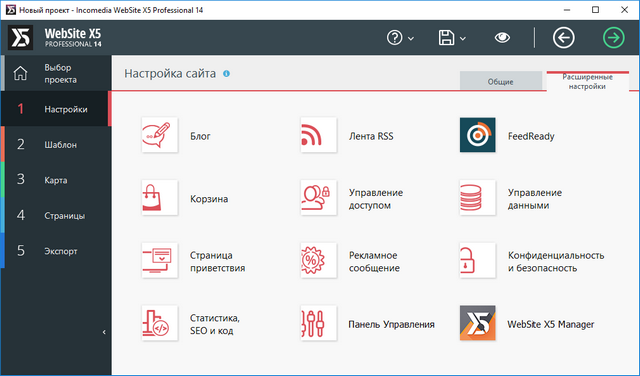Image resolution: width=640 pixels, height=376 pixels.
Task: Go forward with the green arrow button
Action: (x=613, y=38)
